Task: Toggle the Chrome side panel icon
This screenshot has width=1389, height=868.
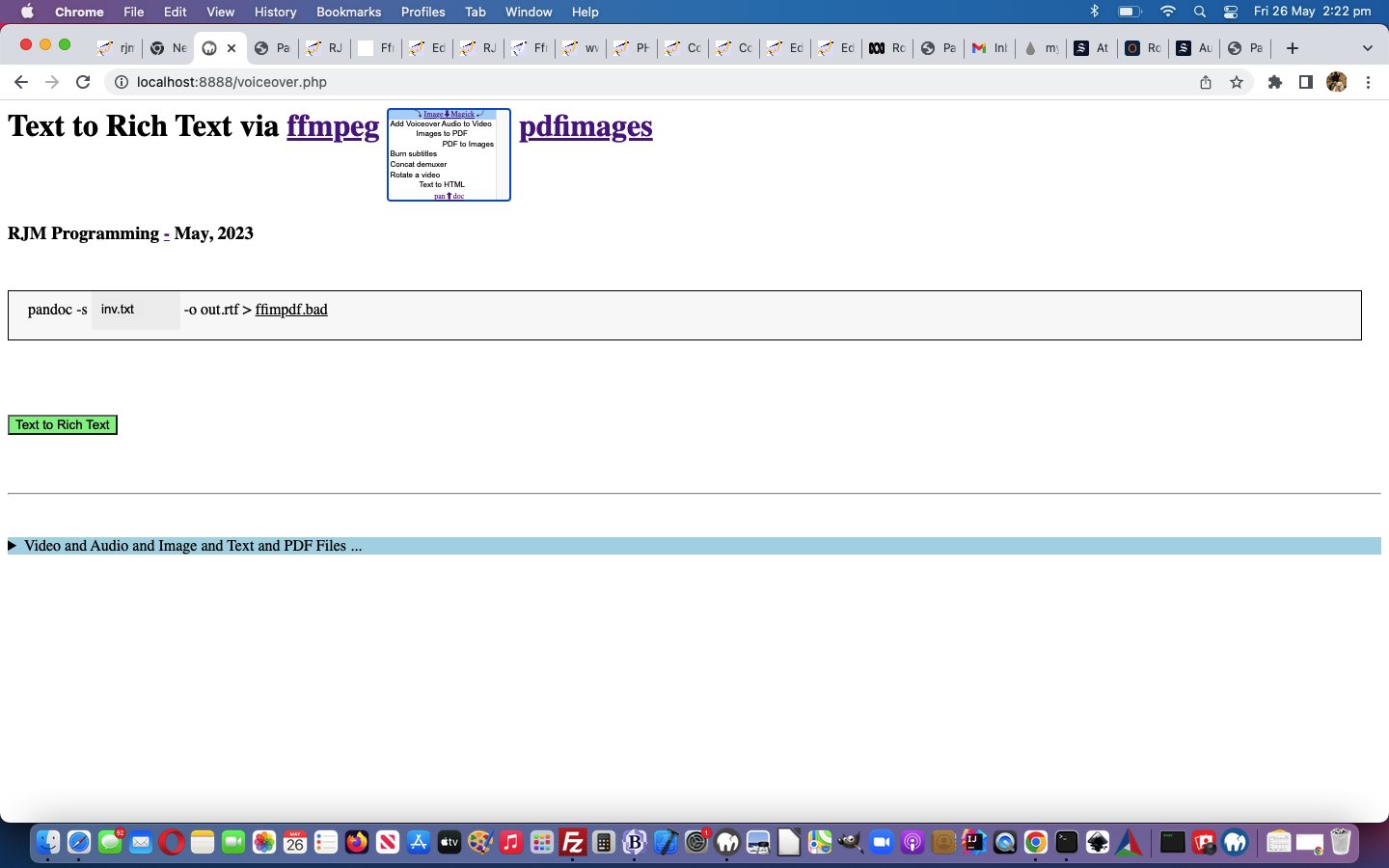Action: click(1306, 82)
